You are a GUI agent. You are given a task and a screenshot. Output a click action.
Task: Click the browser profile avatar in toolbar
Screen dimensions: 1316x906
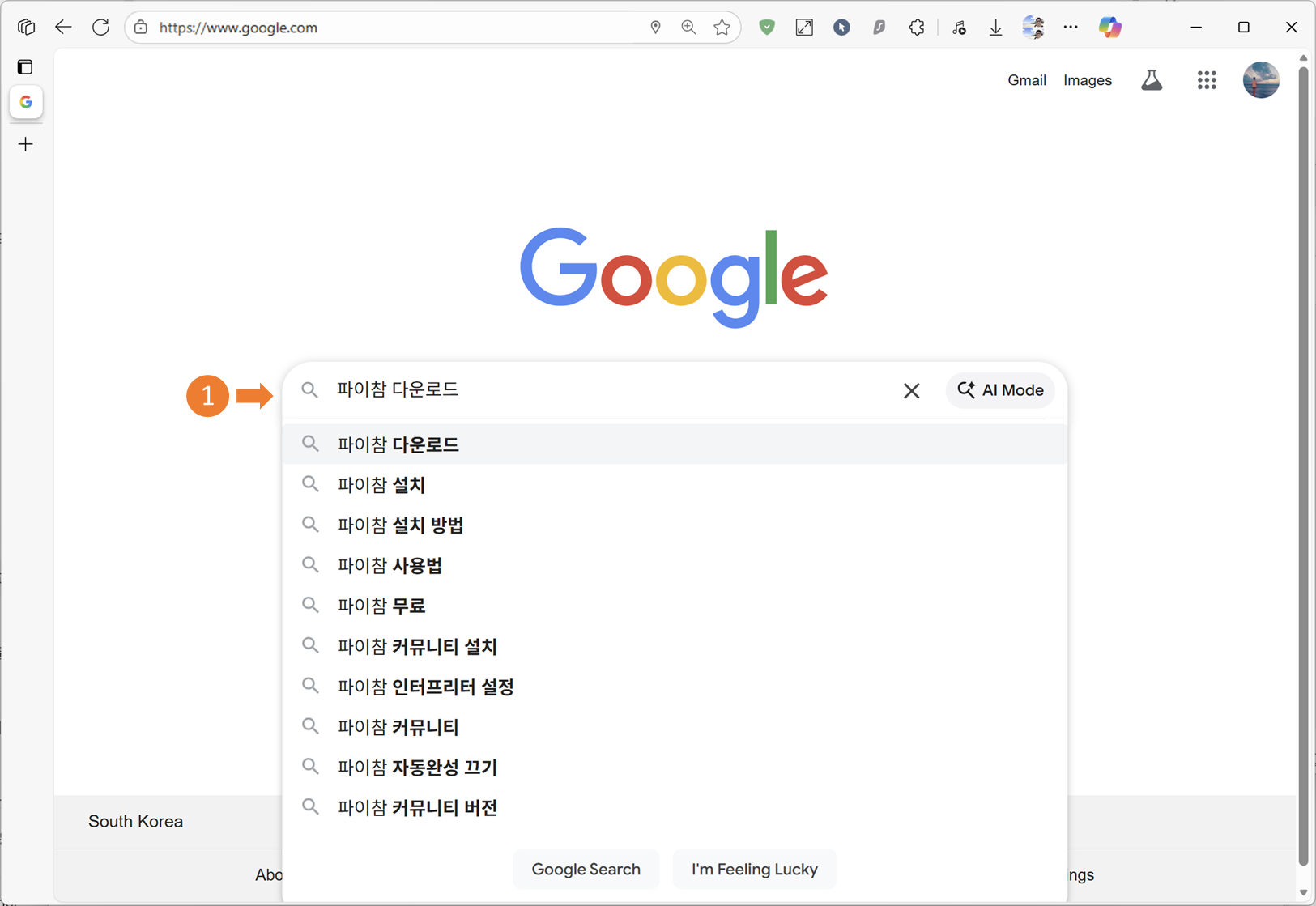(1033, 28)
